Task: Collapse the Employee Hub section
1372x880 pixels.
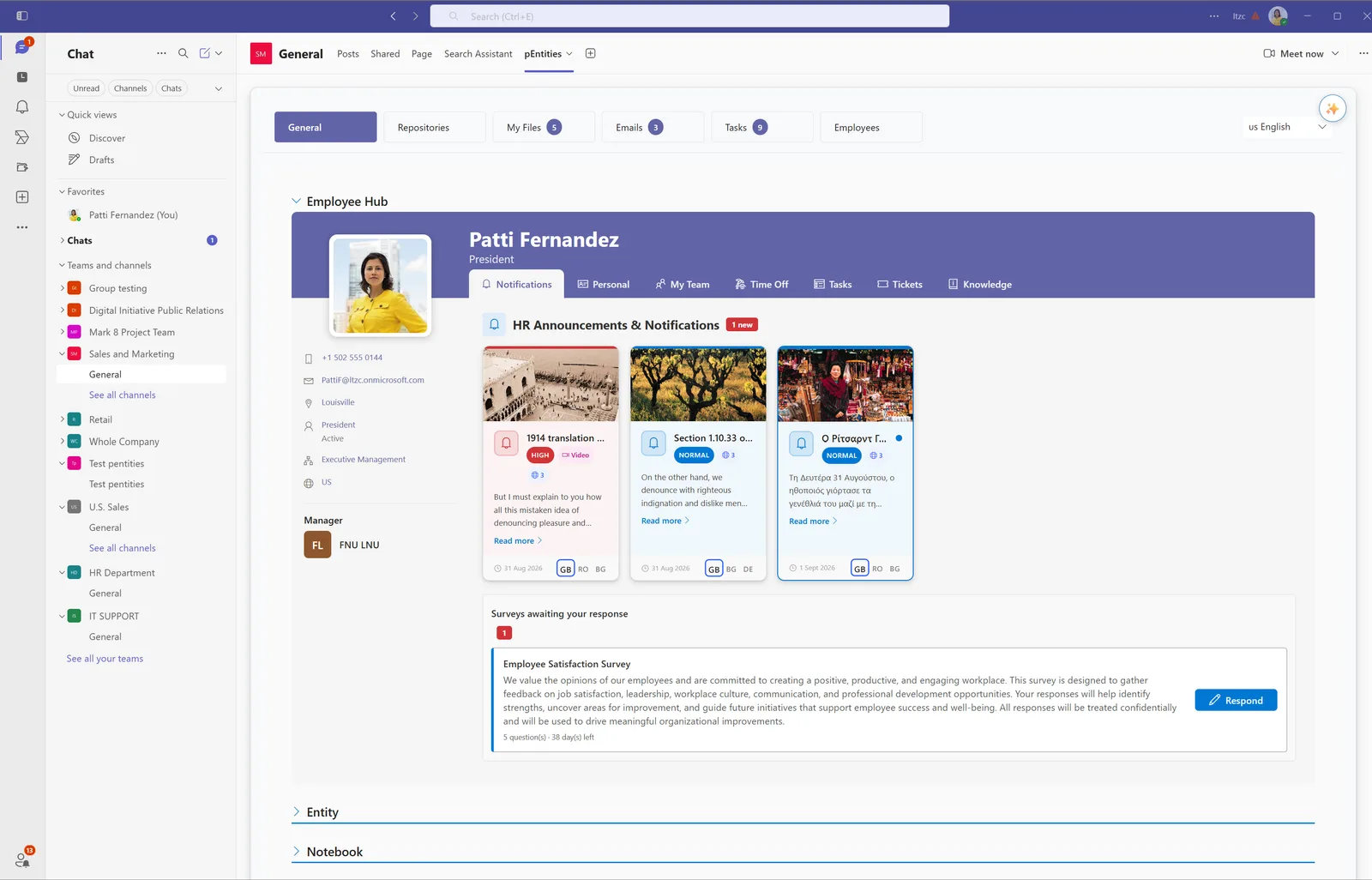Action: click(x=297, y=202)
